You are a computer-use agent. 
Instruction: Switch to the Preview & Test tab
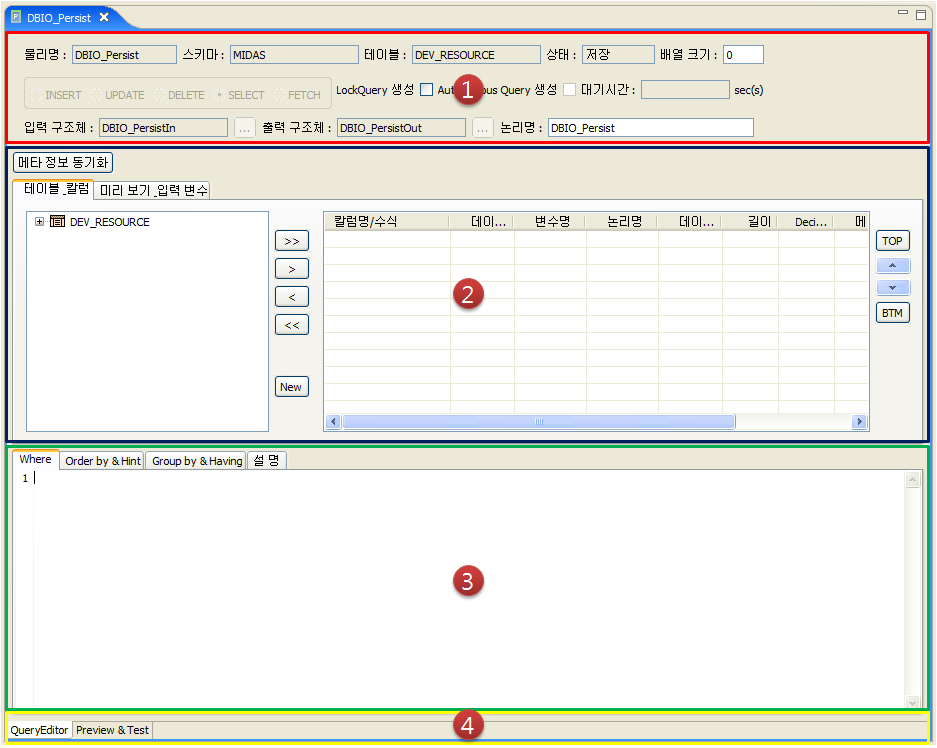tap(111, 730)
